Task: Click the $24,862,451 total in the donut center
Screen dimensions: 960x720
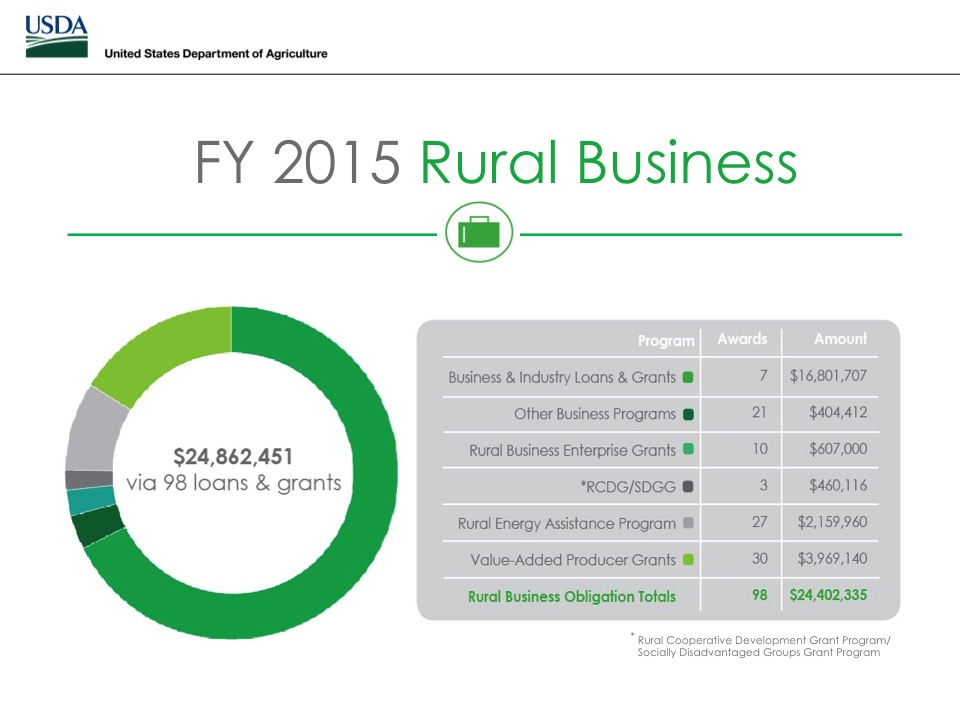Action: point(233,457)
